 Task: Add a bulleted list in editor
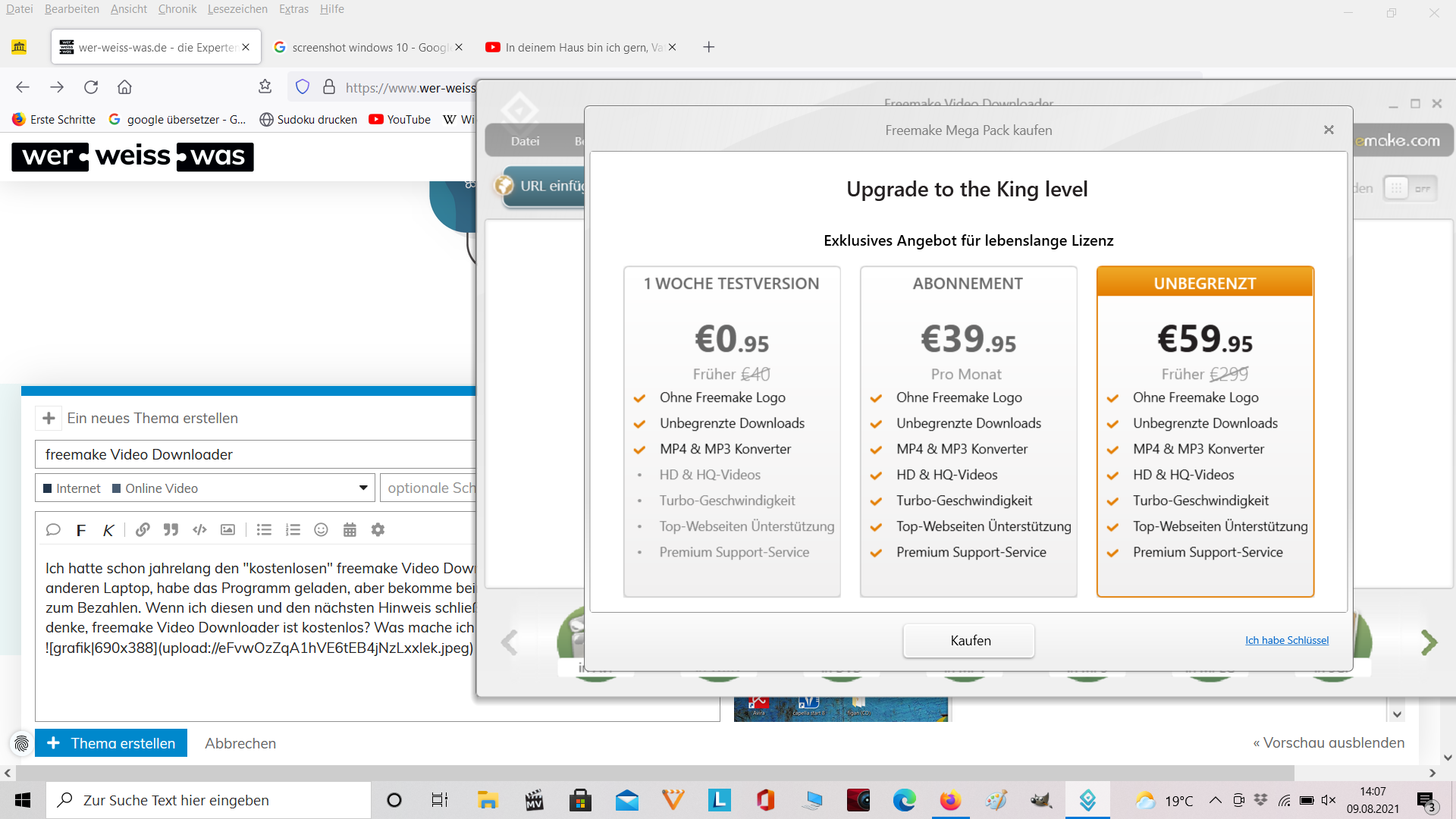point(264,530)
